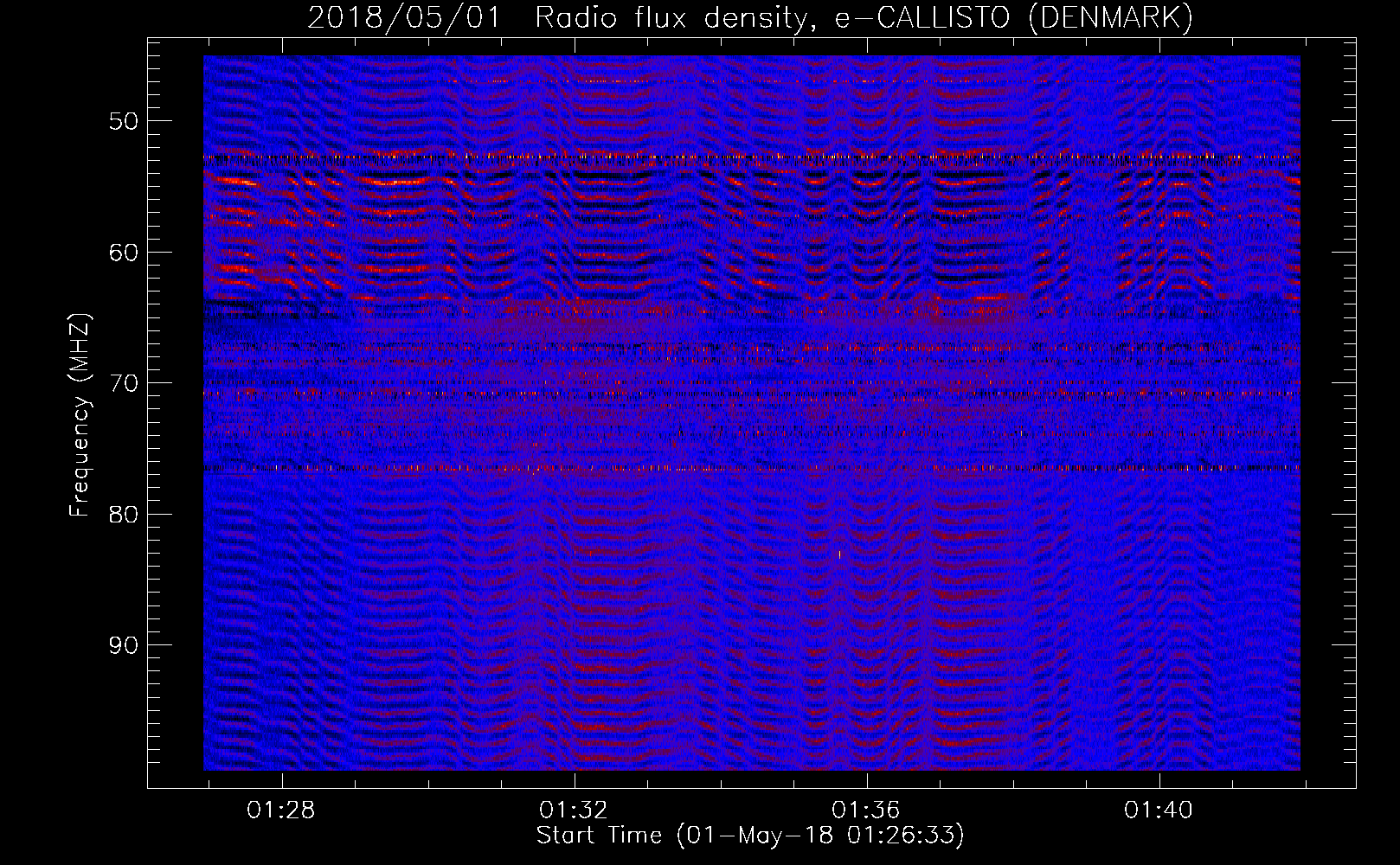Click the '01:28' time tick label

coord(281,811)
